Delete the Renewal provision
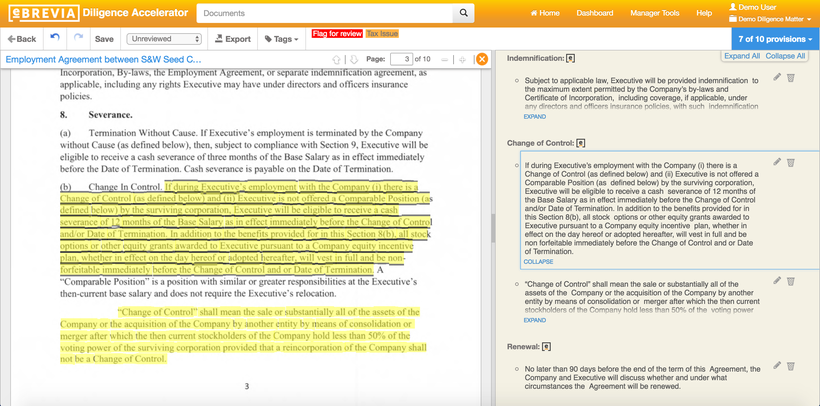The image size is (820, 406). (x=791, y=365)
